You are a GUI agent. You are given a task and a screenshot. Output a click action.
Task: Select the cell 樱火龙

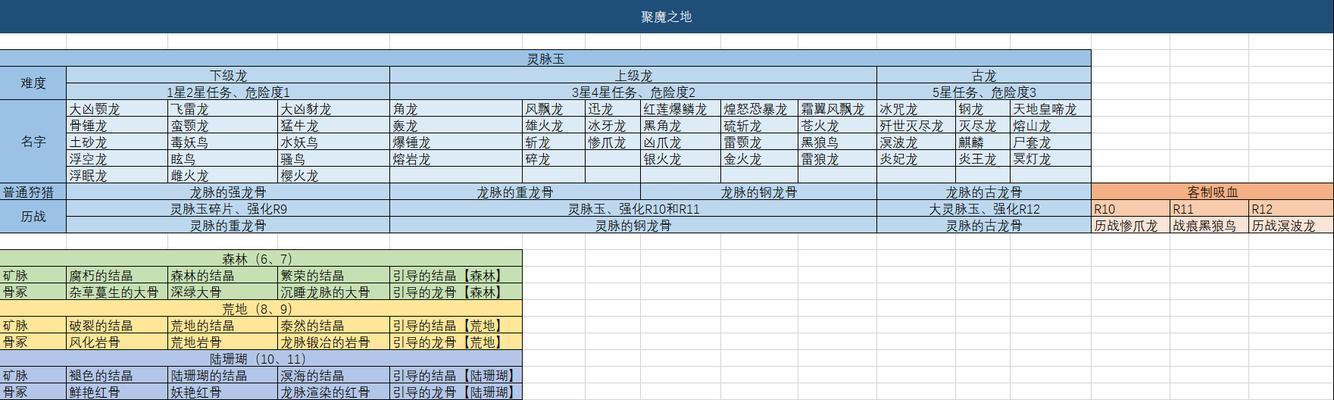(334, 175)
